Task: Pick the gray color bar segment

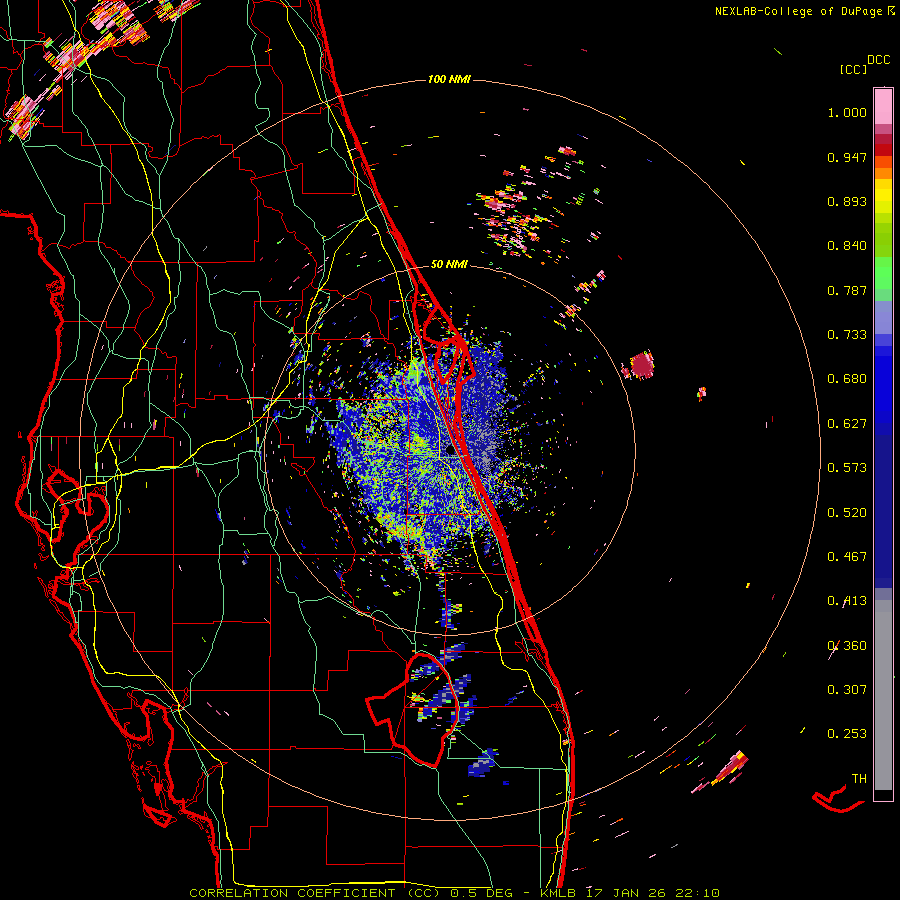Action: [883, 695]
